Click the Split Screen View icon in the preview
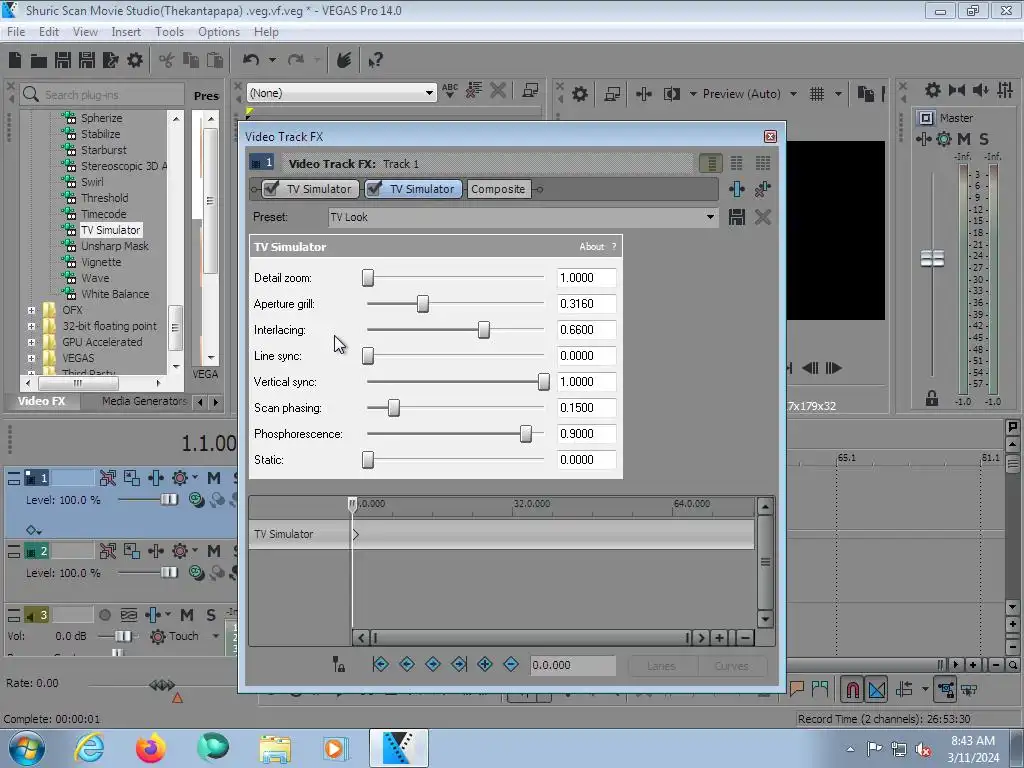Viewport: 1024px width, 768px height. click(x=672, y=94)
